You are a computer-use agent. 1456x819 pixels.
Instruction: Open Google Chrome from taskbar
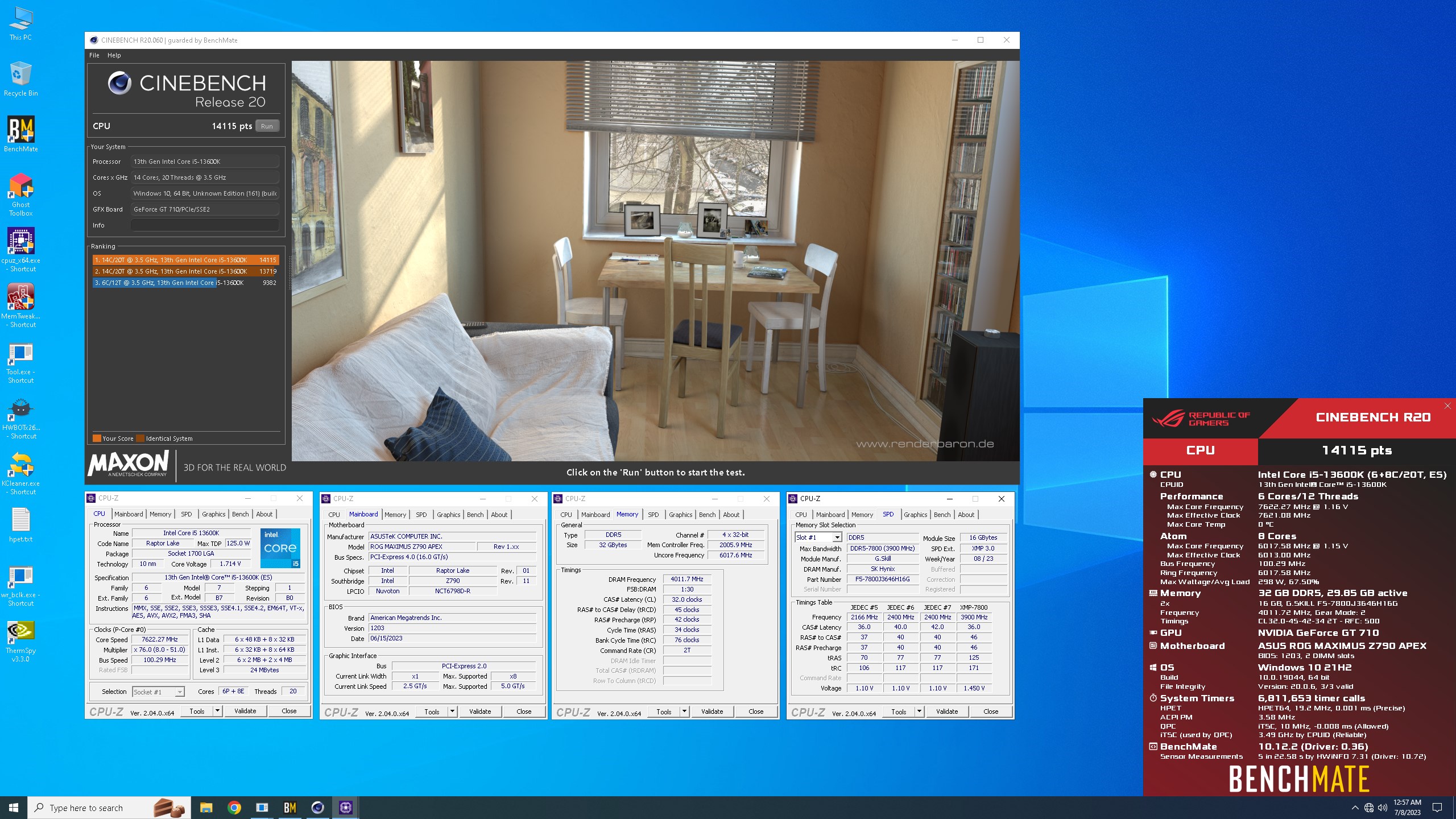click(x=234, y=808)
